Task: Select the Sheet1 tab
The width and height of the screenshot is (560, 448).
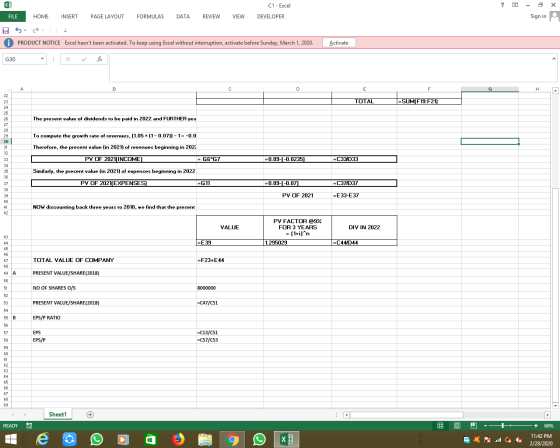Action: click(x=58, y=414)
